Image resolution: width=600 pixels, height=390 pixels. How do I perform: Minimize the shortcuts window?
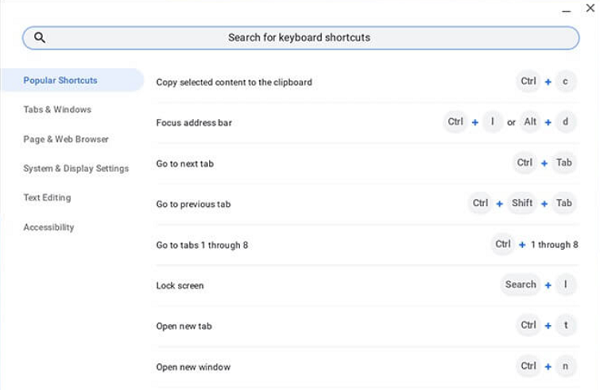pyautogui.click(x=566, y=10)
